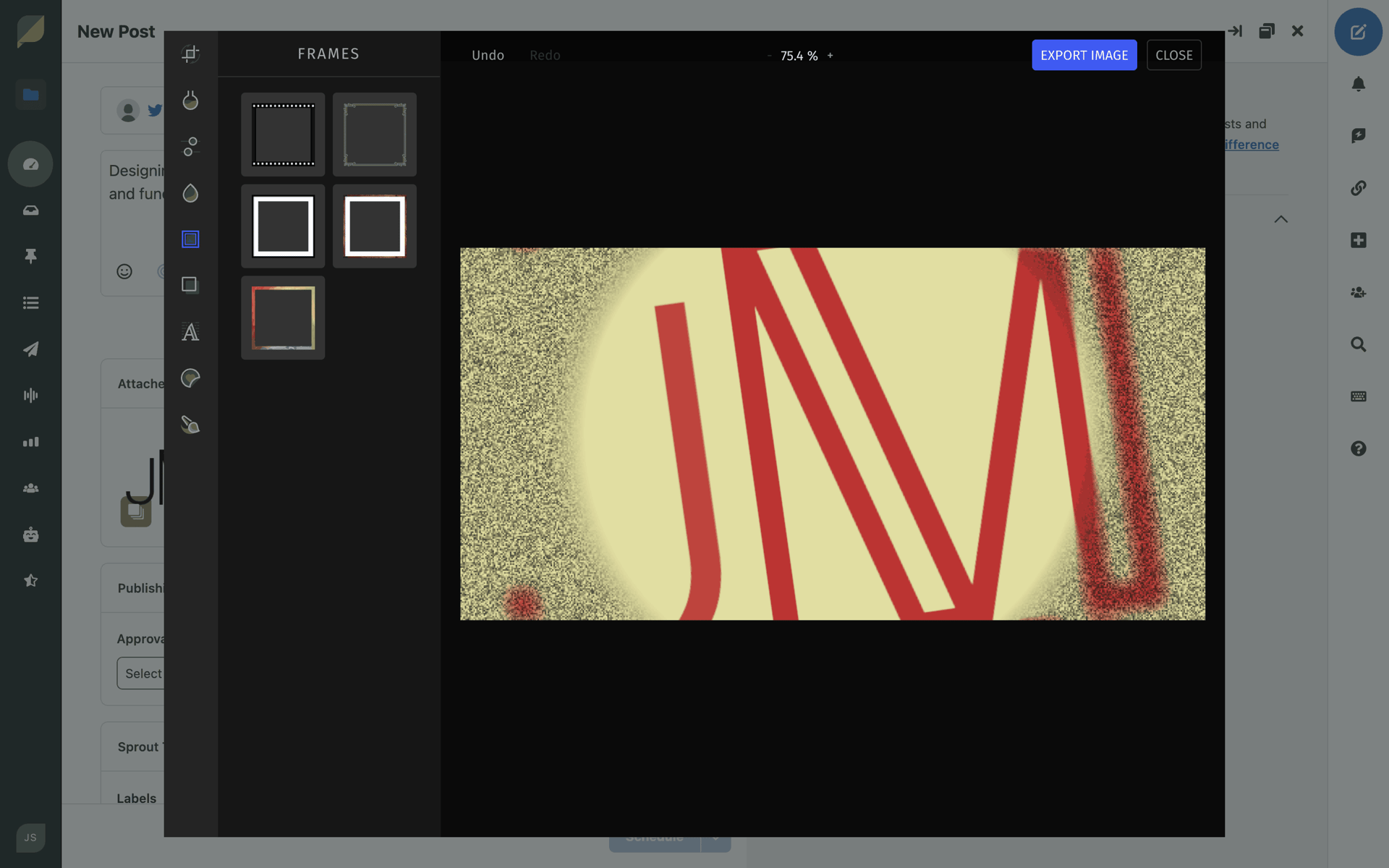This screenshot has height=868, width=1389.
Task: Open the Reports bar chart icon
Action: pyautogui.click(x=30, y=442)
